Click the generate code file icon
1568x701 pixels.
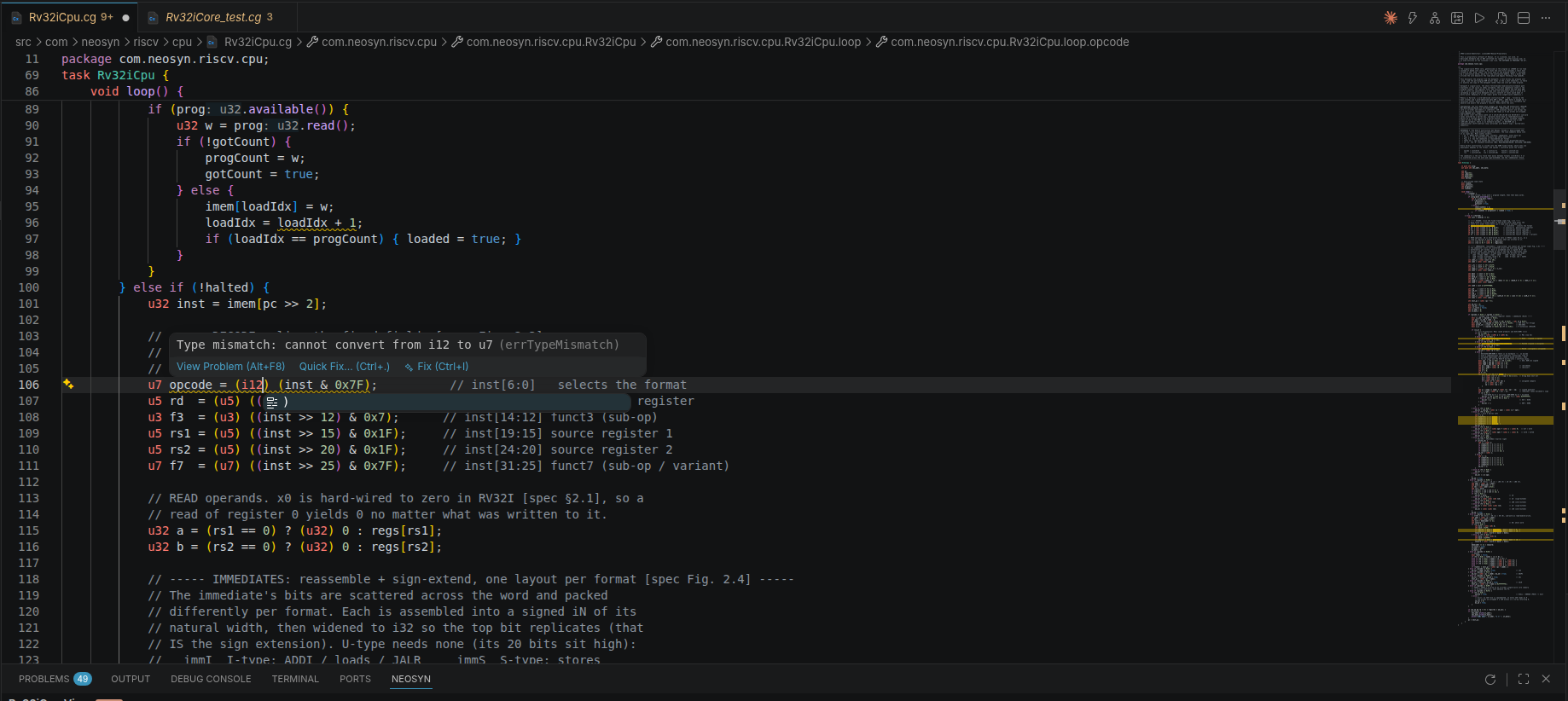(x=1501, y=18)
